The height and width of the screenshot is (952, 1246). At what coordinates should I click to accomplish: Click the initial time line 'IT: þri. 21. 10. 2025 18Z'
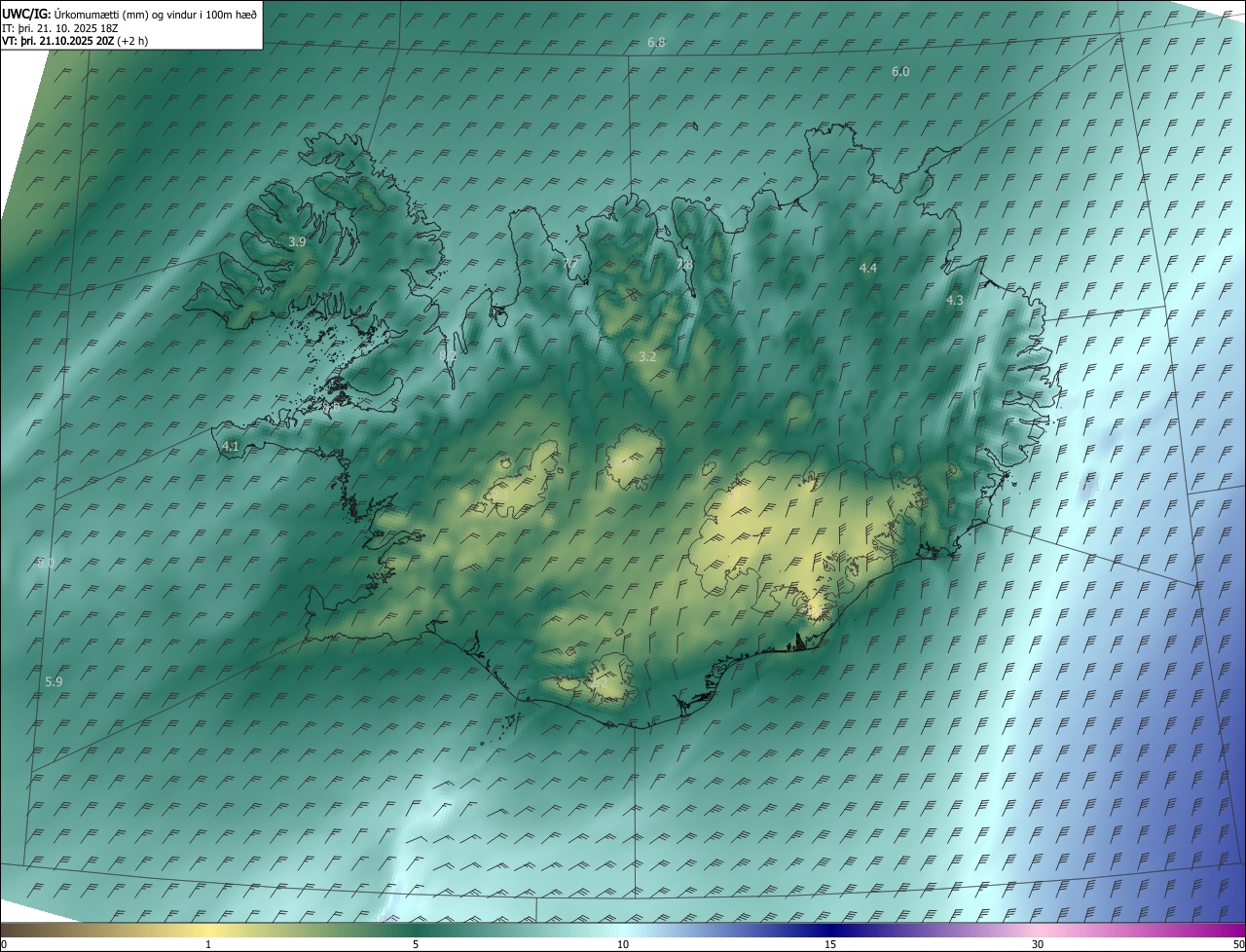click(60, 28)
